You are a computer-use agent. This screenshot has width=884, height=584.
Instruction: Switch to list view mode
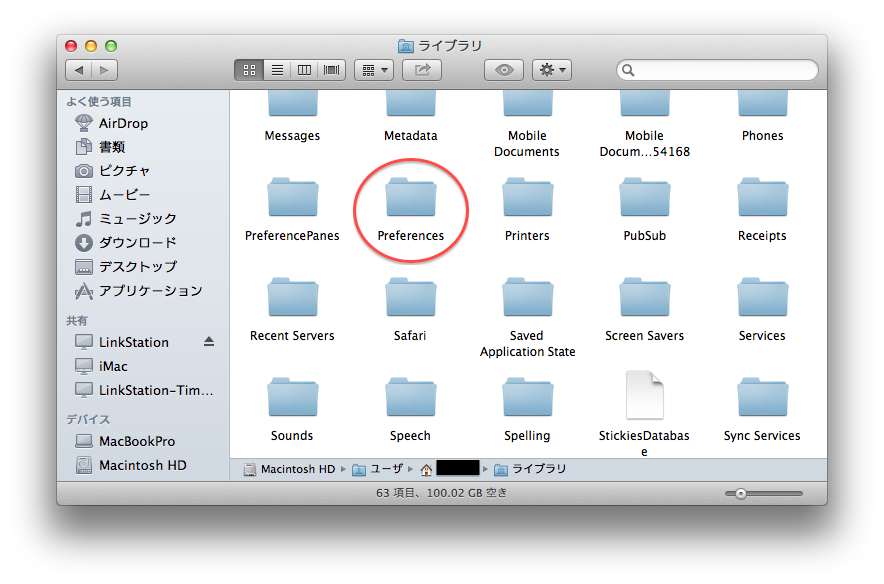point(277,70)
